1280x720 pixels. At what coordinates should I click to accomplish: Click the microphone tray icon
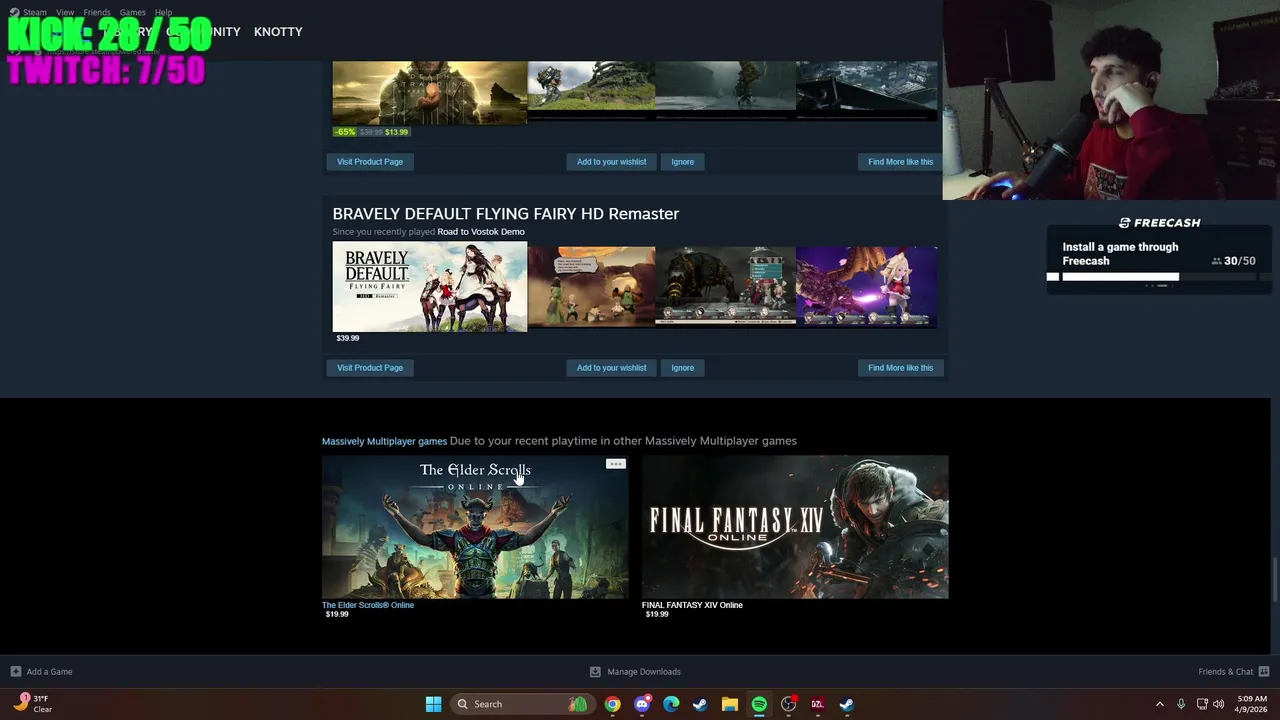[x=1181, y=704]
